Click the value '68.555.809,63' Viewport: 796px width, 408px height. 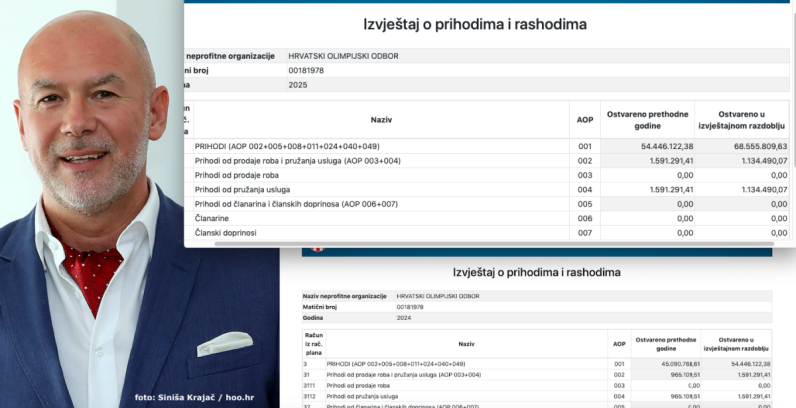tap(760, 146)
